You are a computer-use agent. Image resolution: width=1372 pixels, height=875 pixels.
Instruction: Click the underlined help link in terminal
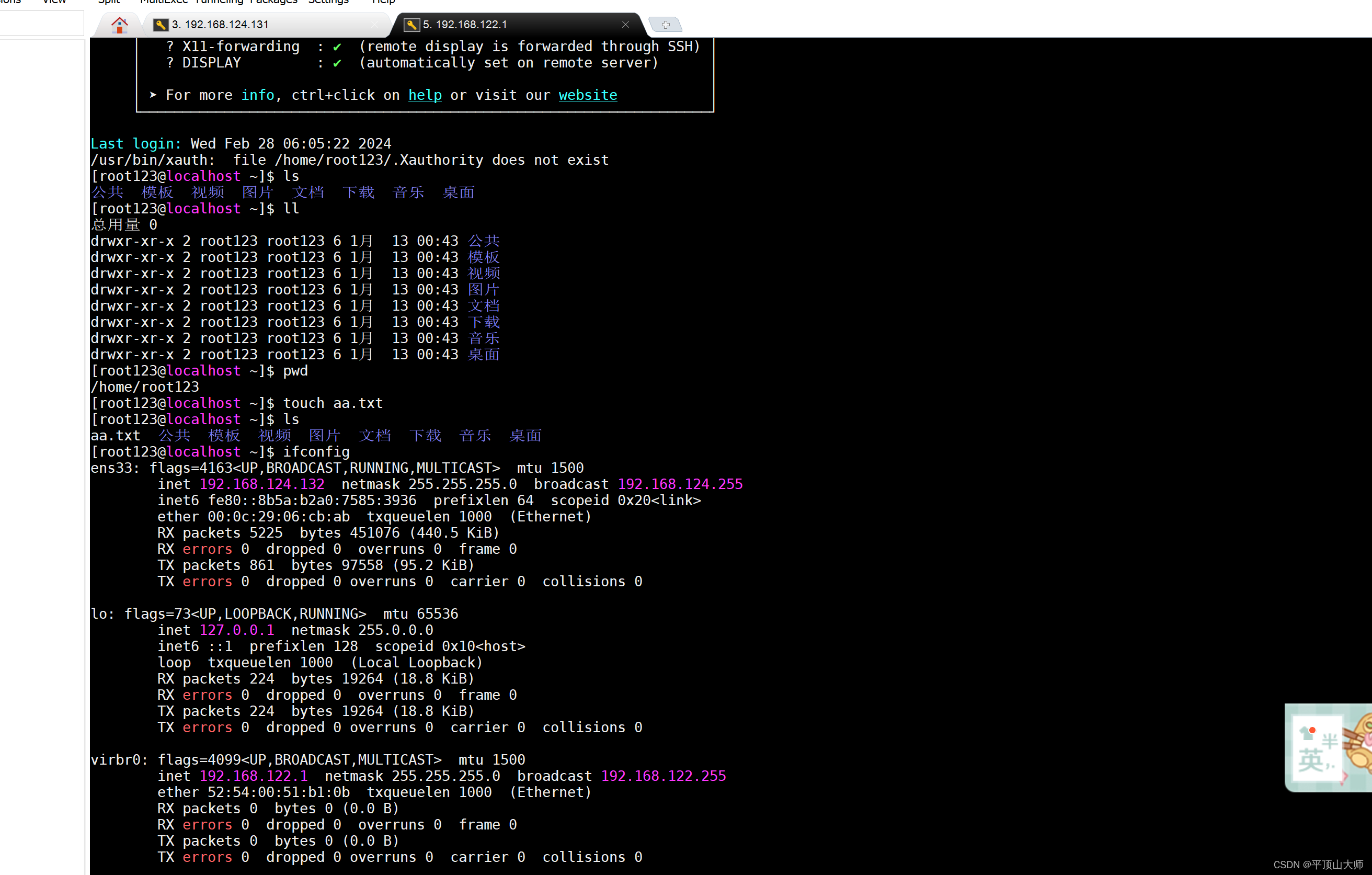425,95
